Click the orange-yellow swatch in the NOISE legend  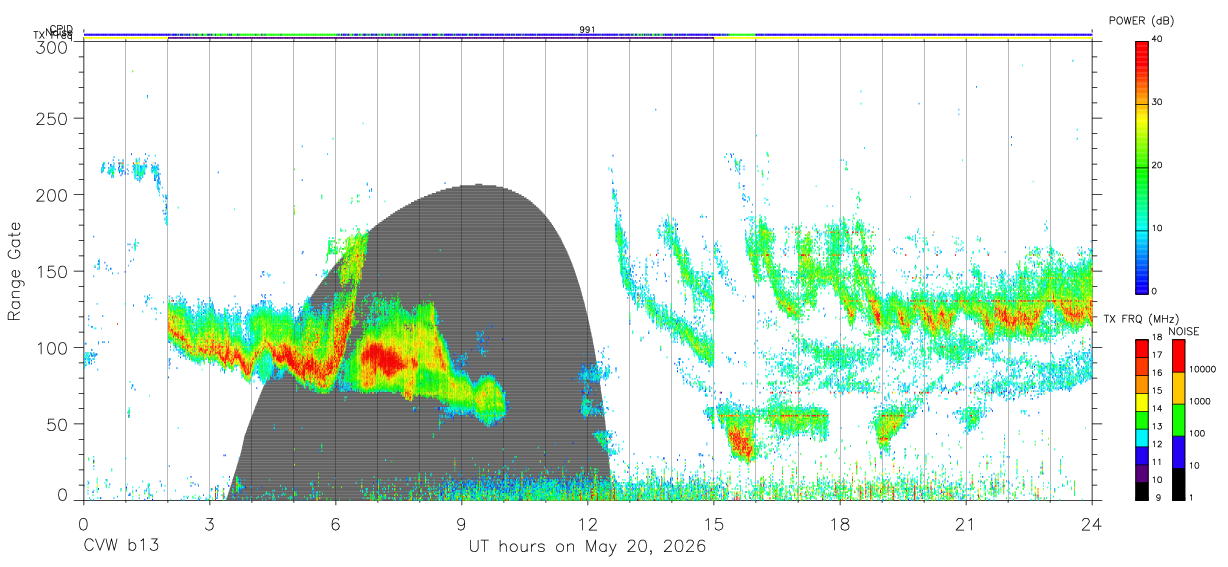(x=1177, y=387)
